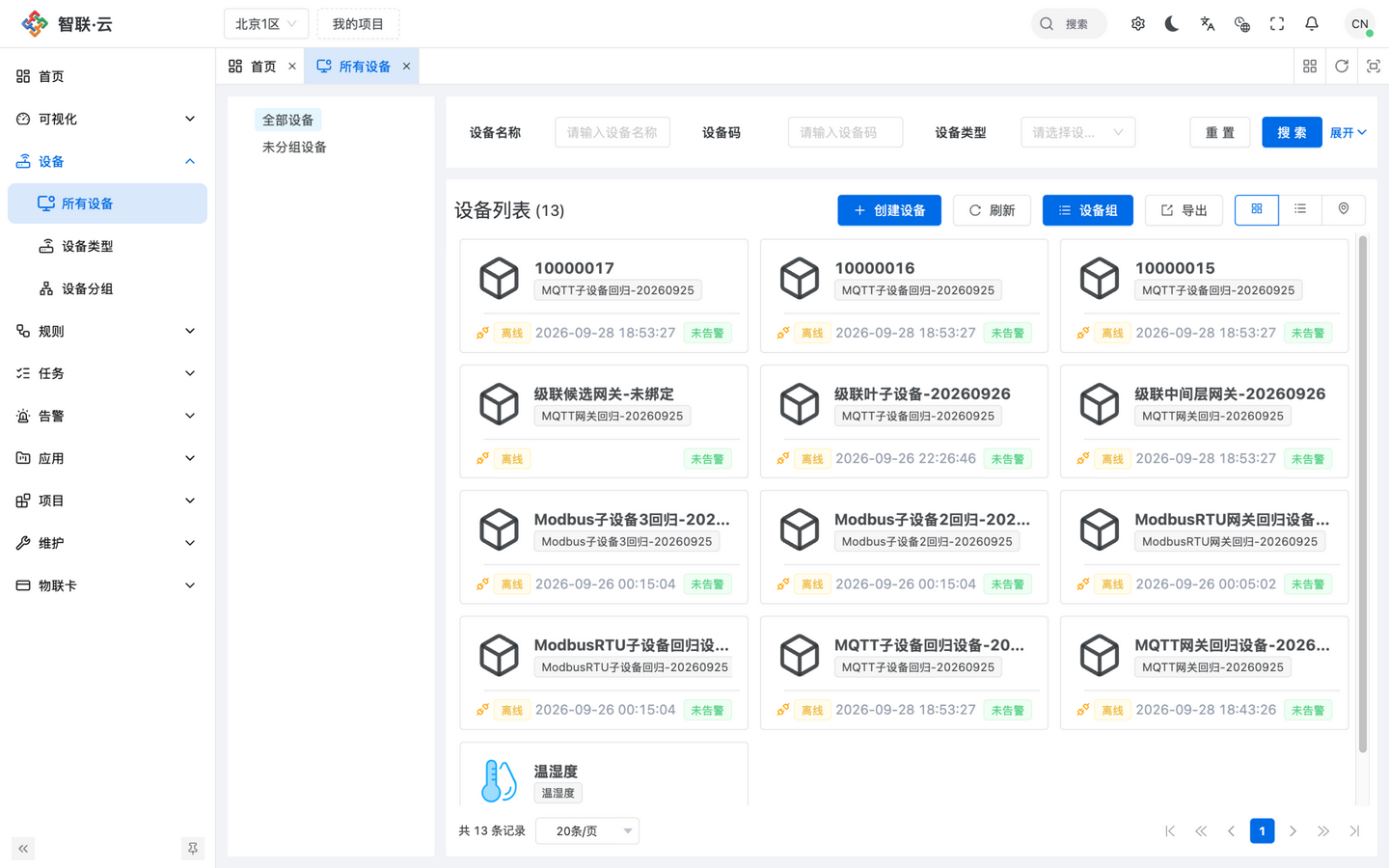The image size is (1389, 868).
Task: Click the 重置 reset button
Action: pos(1220,132)
